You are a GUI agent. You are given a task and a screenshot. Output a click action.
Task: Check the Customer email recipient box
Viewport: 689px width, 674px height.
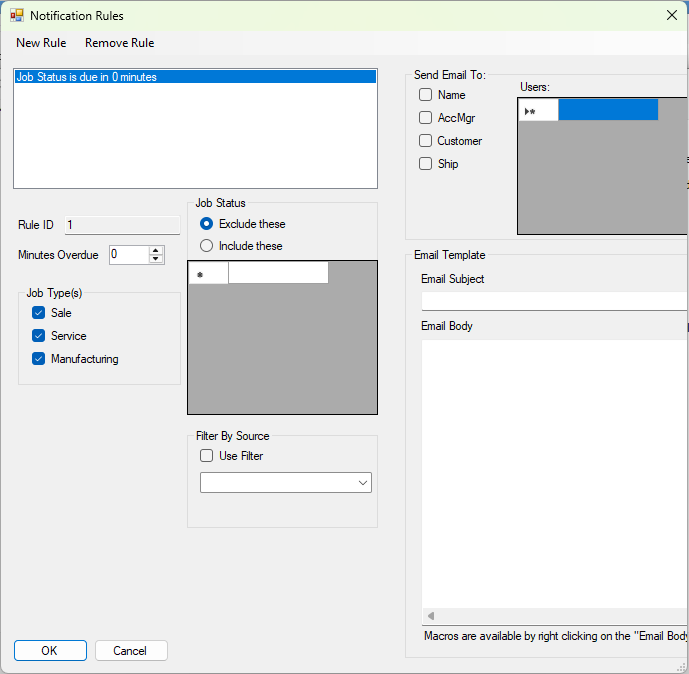426,141
